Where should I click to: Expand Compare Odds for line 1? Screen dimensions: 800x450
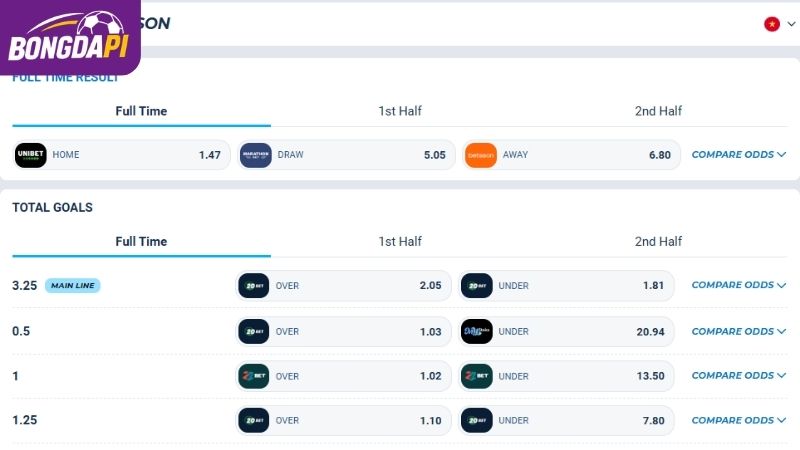click(x=738, y=376)
